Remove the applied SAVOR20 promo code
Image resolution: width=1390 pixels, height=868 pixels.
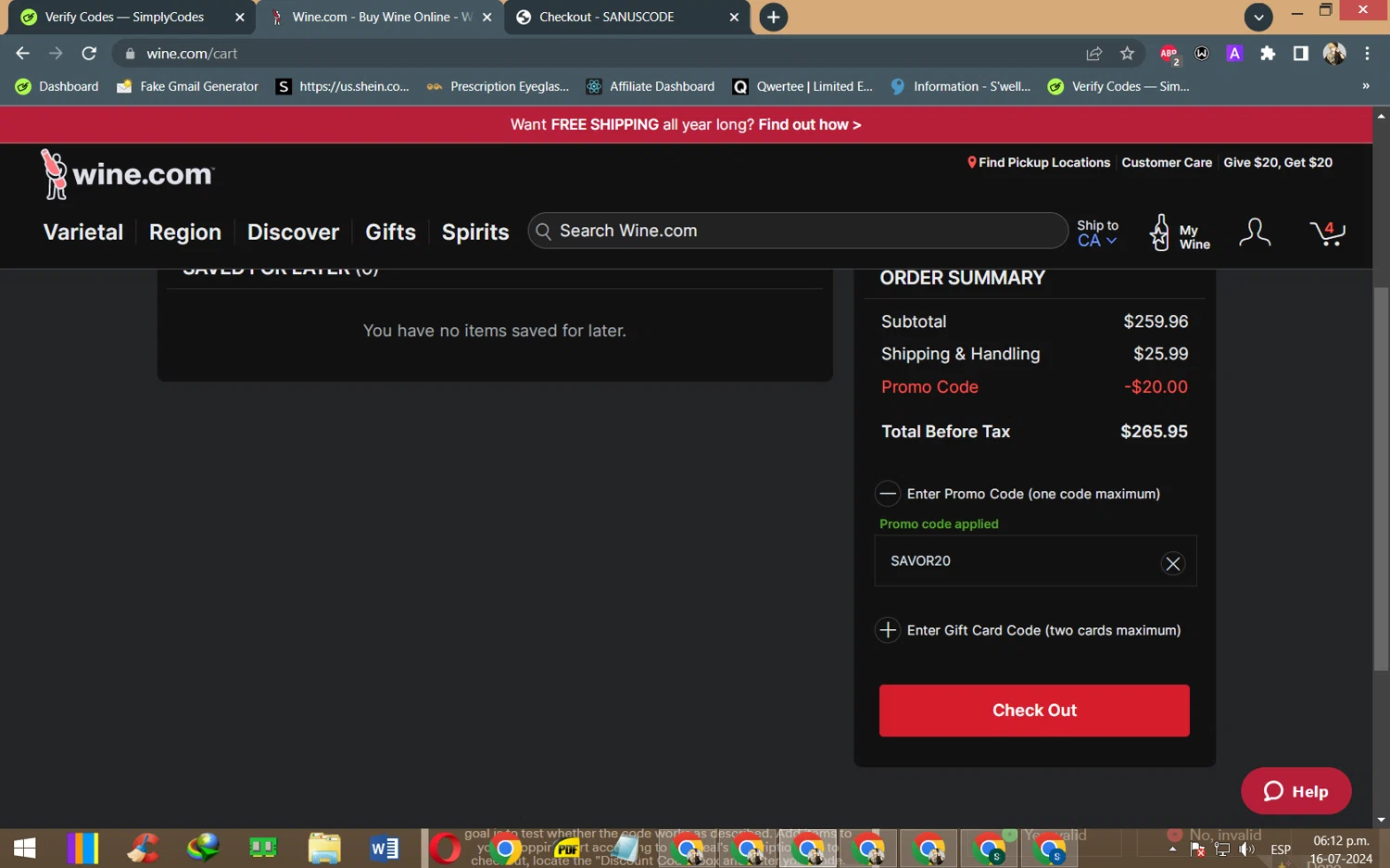[1172, 563]
